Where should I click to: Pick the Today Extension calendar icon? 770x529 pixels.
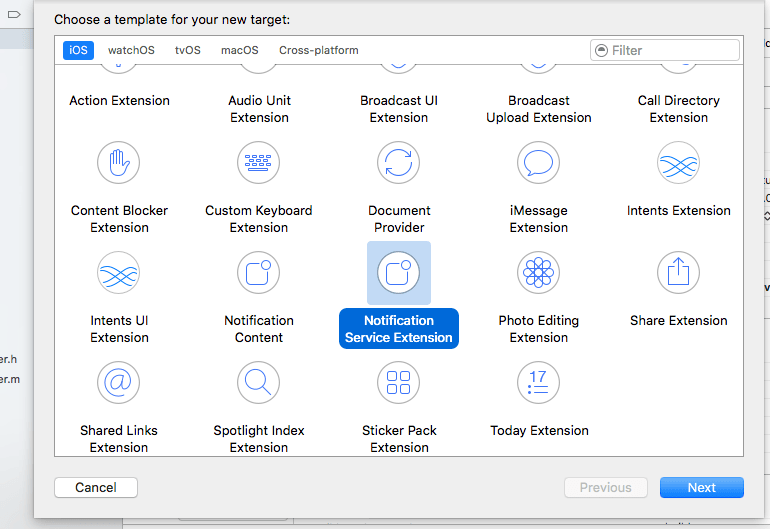[539, 382]
